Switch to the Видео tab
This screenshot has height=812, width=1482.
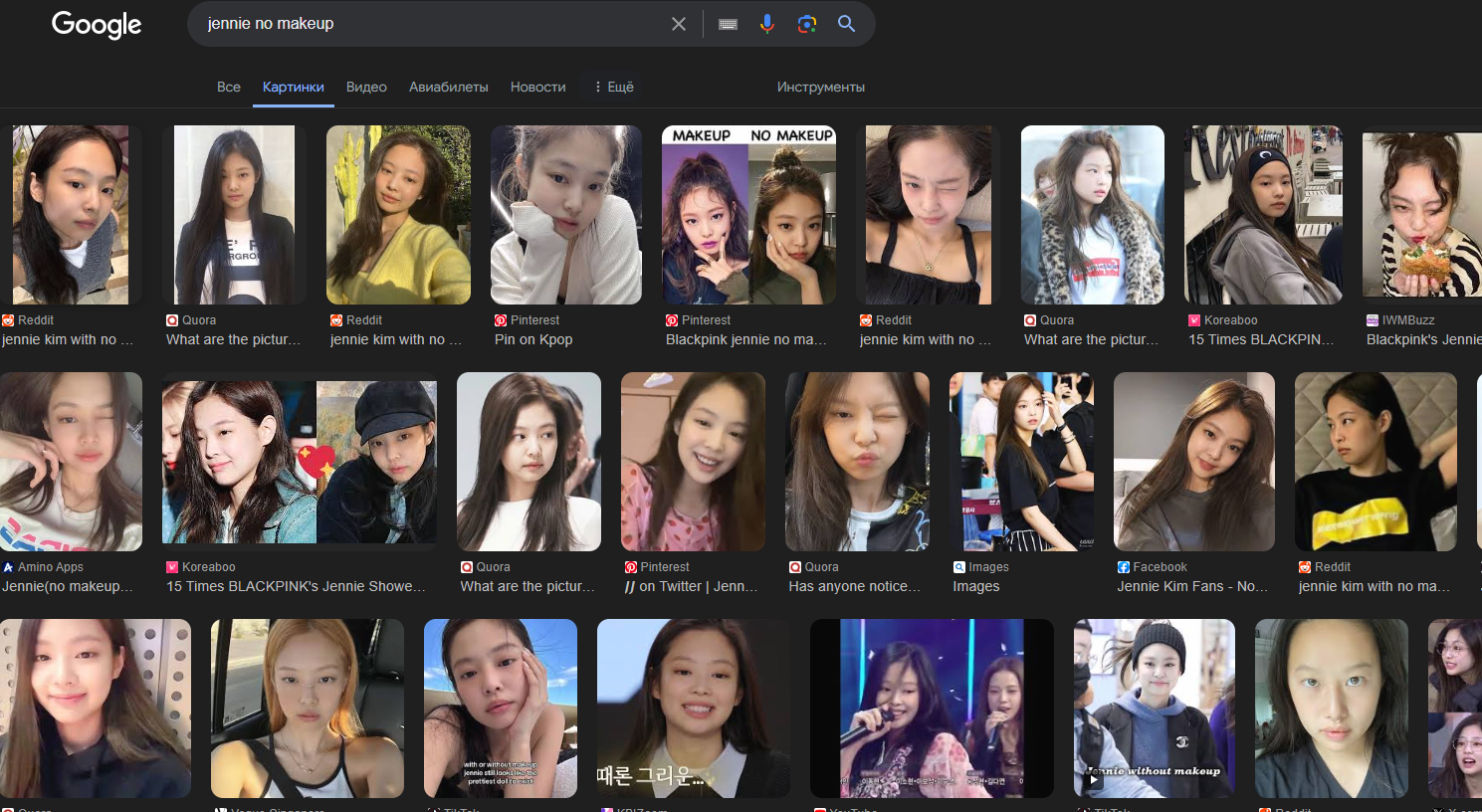point(366,87)
